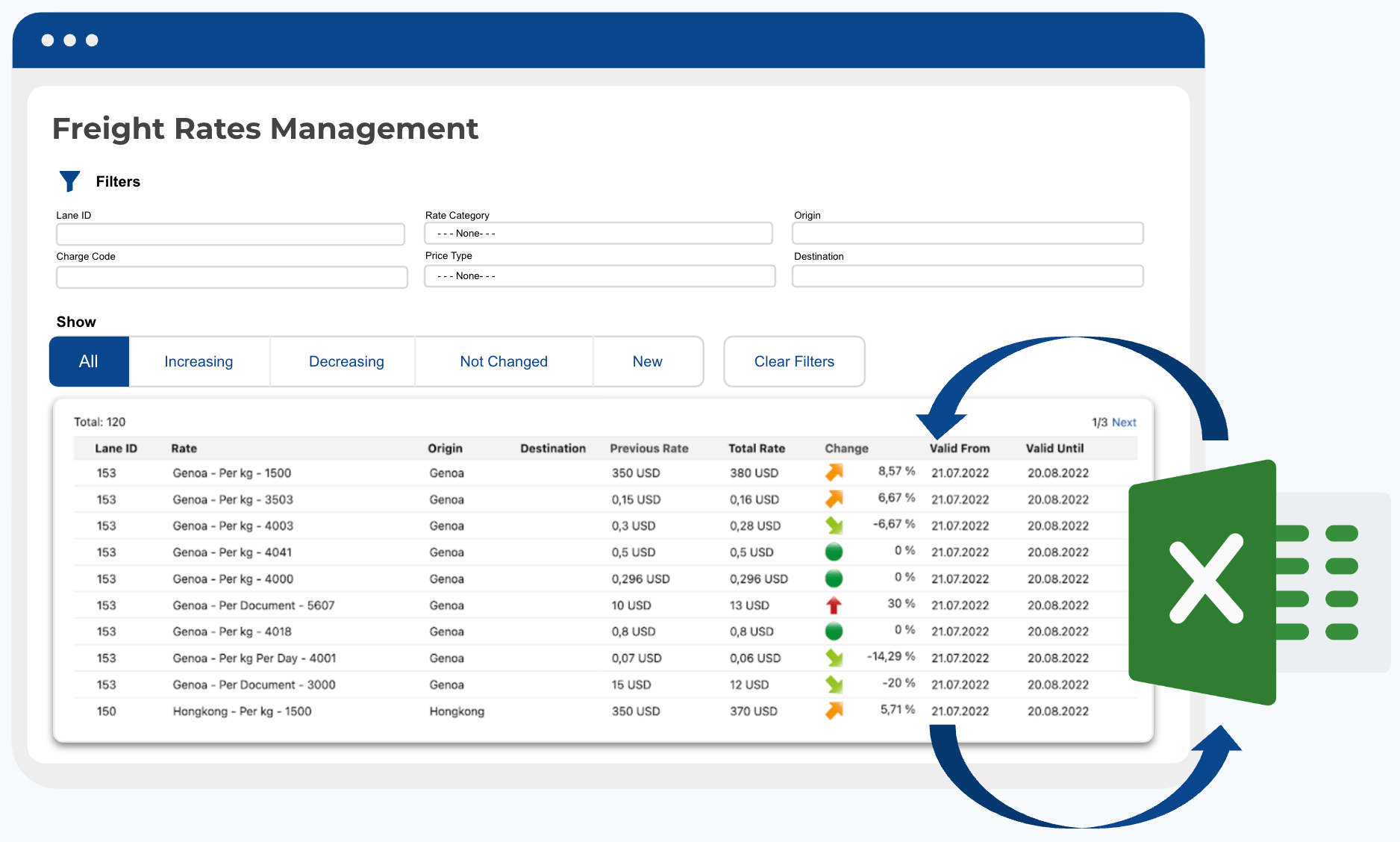Click the Lane ID column header
The height and width of the screenshot is (842, 1400).
(x=116, y=449)
